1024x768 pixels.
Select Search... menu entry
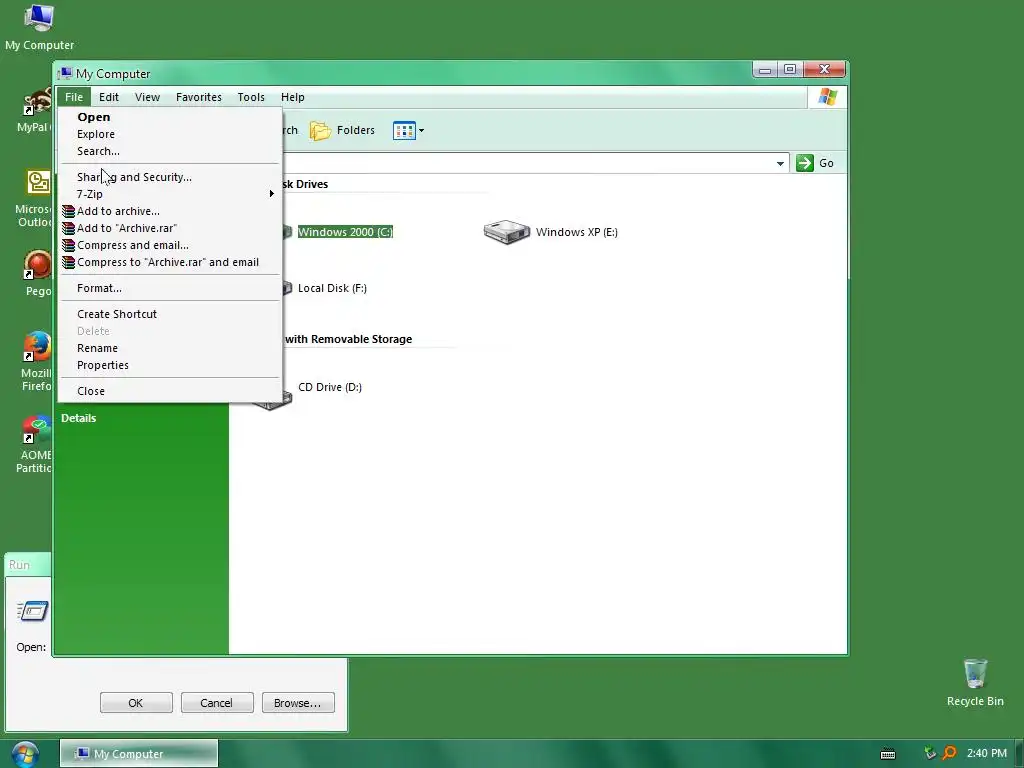(x=170, y=151)
